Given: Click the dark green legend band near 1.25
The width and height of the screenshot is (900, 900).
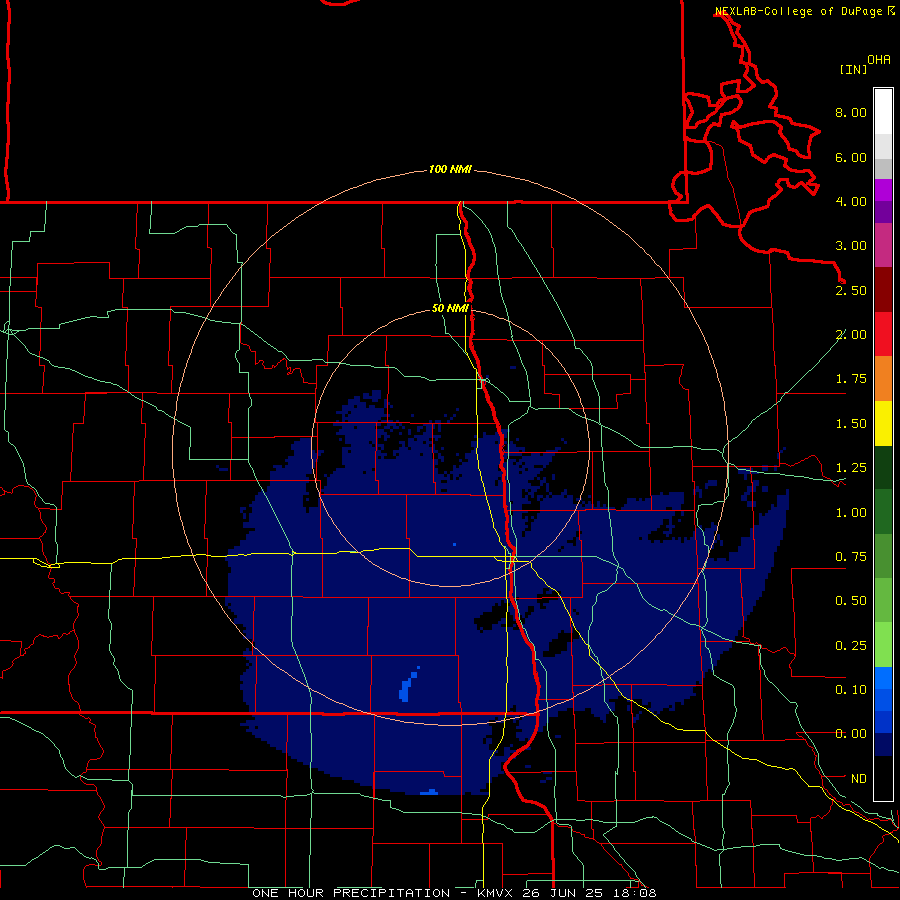Looking at the screenshot, I should tap(883, 468).
